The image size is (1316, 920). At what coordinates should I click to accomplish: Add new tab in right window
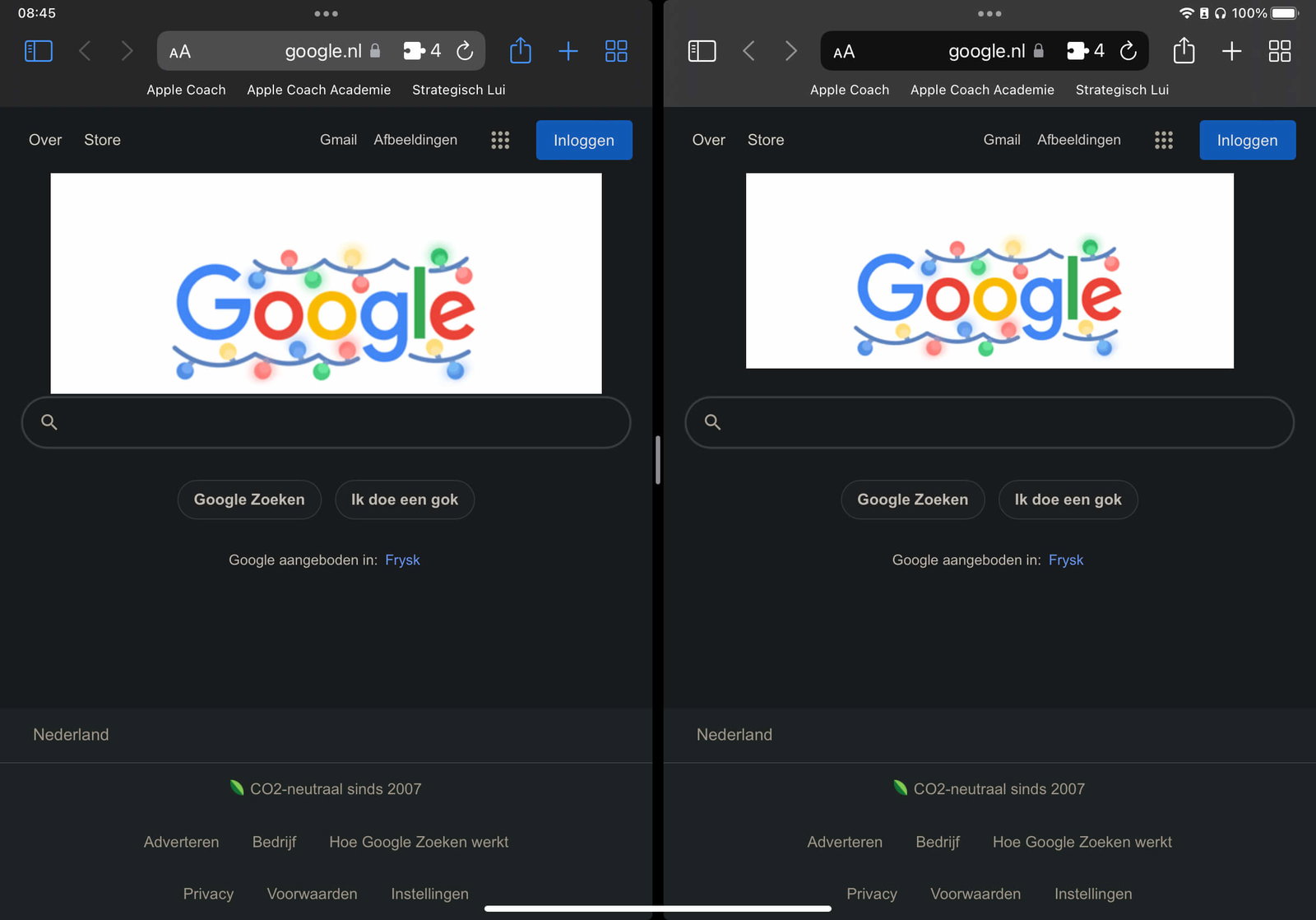point(1231,51)
